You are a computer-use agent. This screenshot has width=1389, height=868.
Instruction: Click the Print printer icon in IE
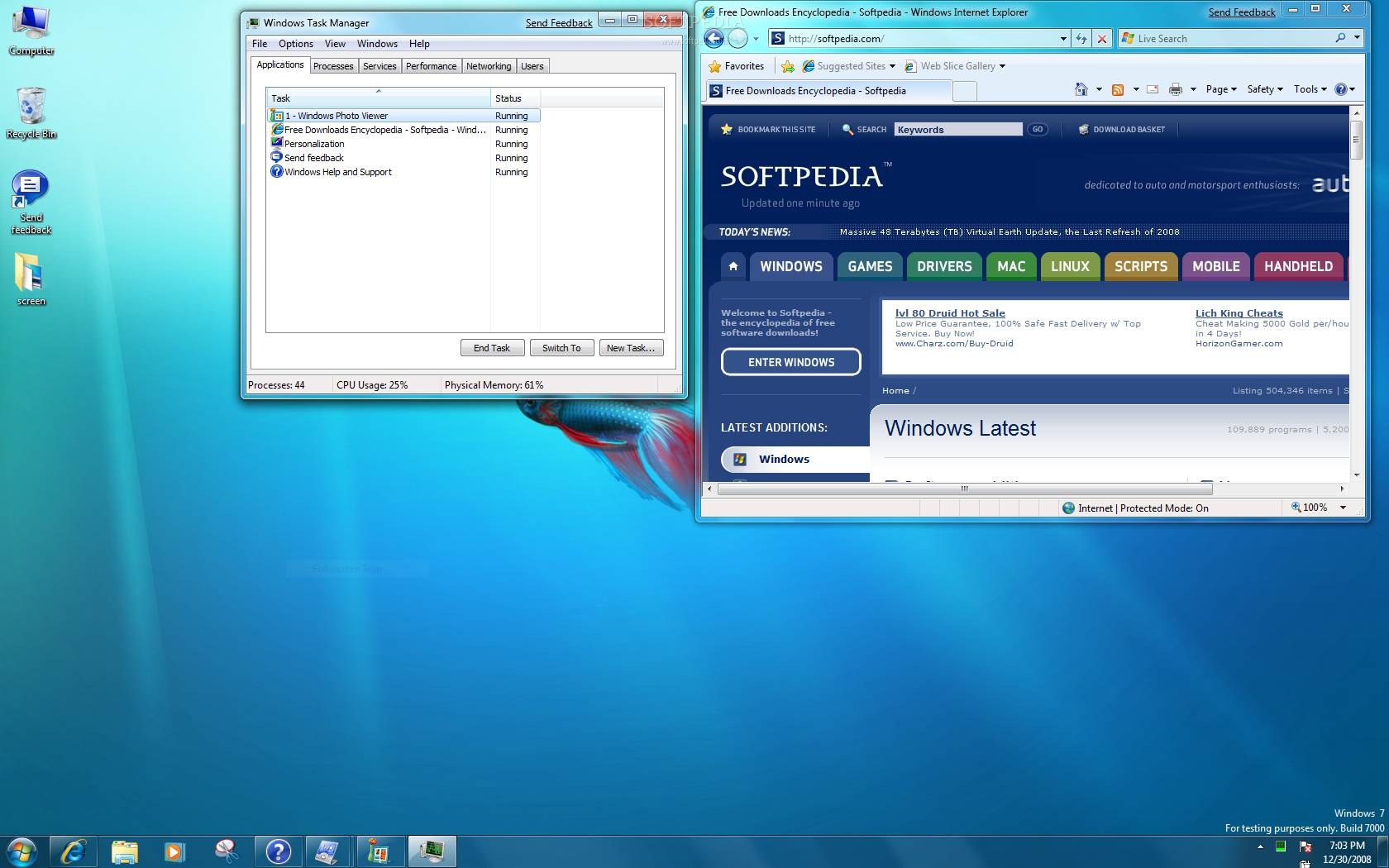click(1175, 89)
